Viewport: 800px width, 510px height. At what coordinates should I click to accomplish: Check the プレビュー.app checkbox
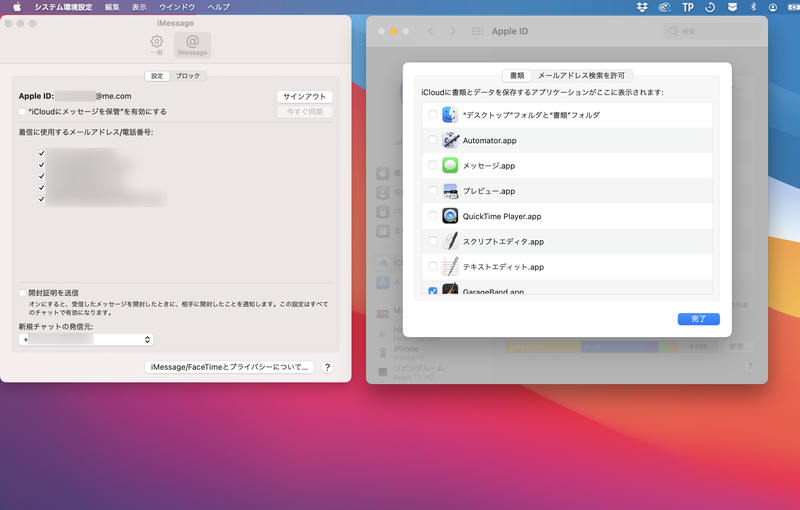(x=433, y=190)
